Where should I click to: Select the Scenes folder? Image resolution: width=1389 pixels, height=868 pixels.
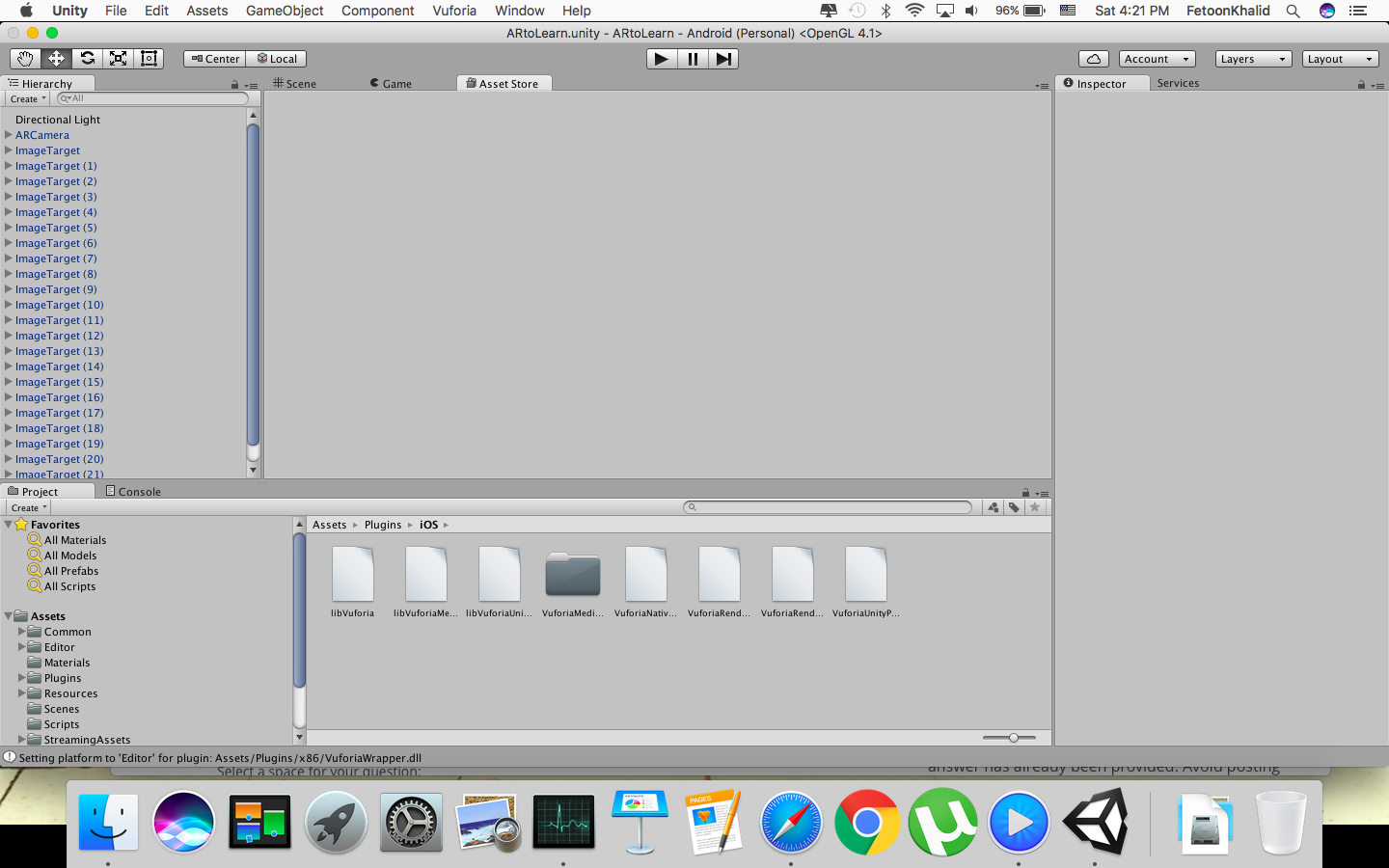point(62,709)
